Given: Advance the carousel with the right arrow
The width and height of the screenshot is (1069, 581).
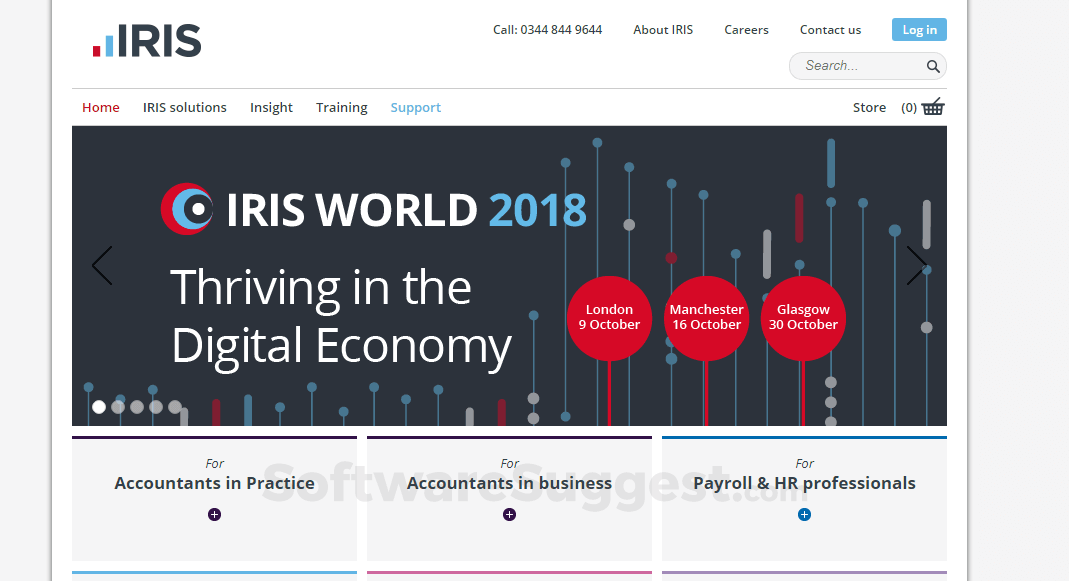Looking at the screenshot, I should point(916,266).
